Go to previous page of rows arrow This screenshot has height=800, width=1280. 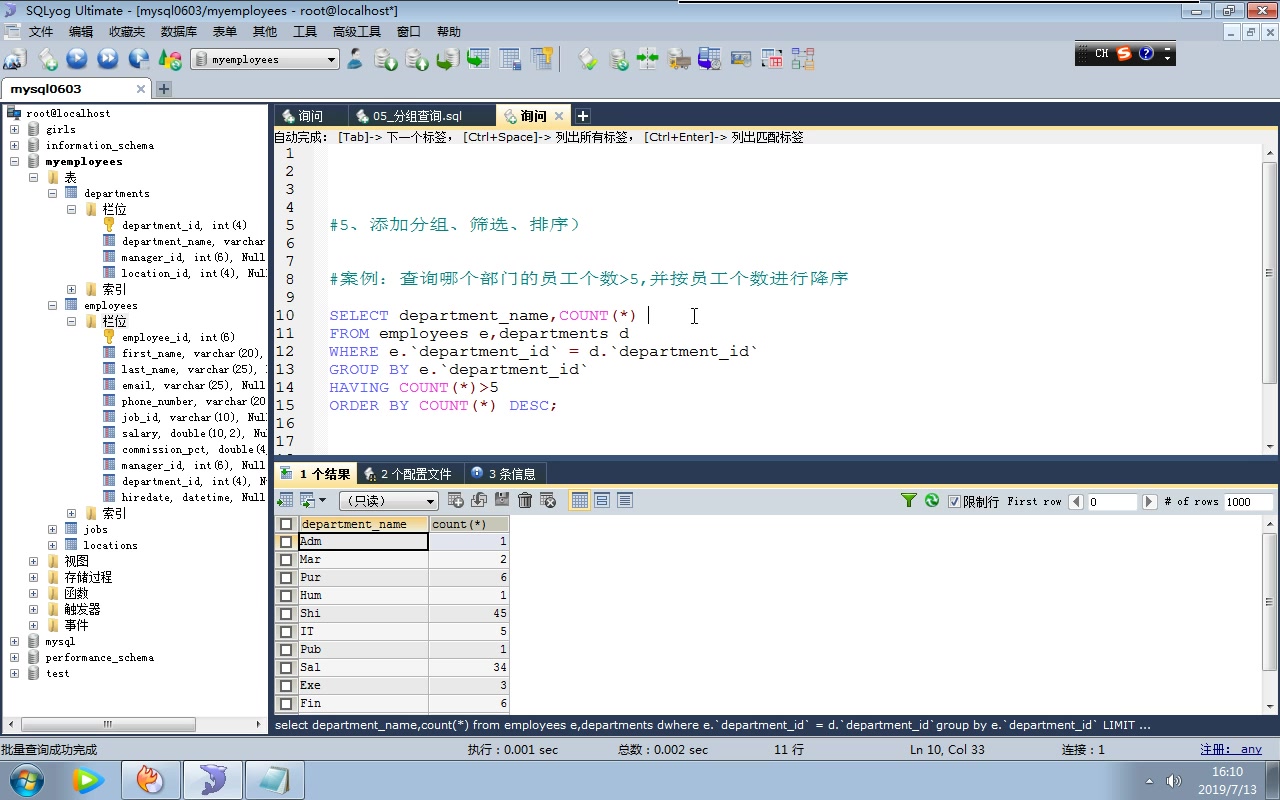coord(1076,501)
